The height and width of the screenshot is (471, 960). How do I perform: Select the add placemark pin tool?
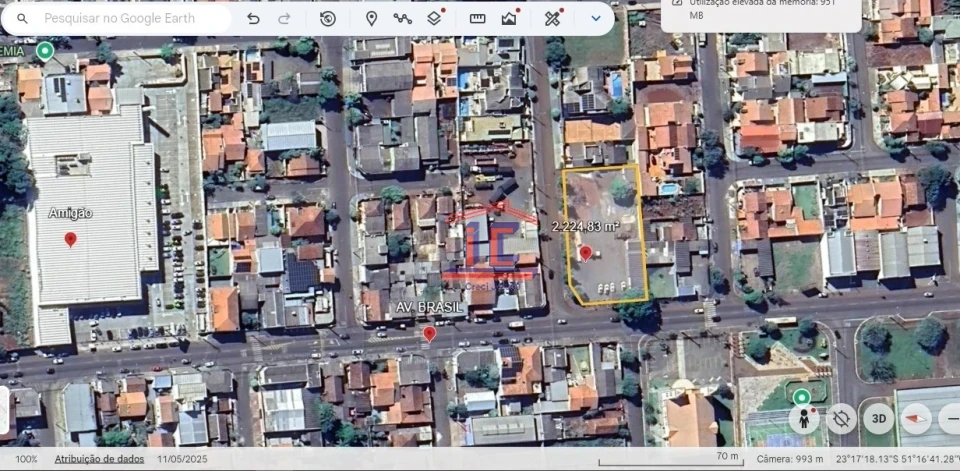371,18
